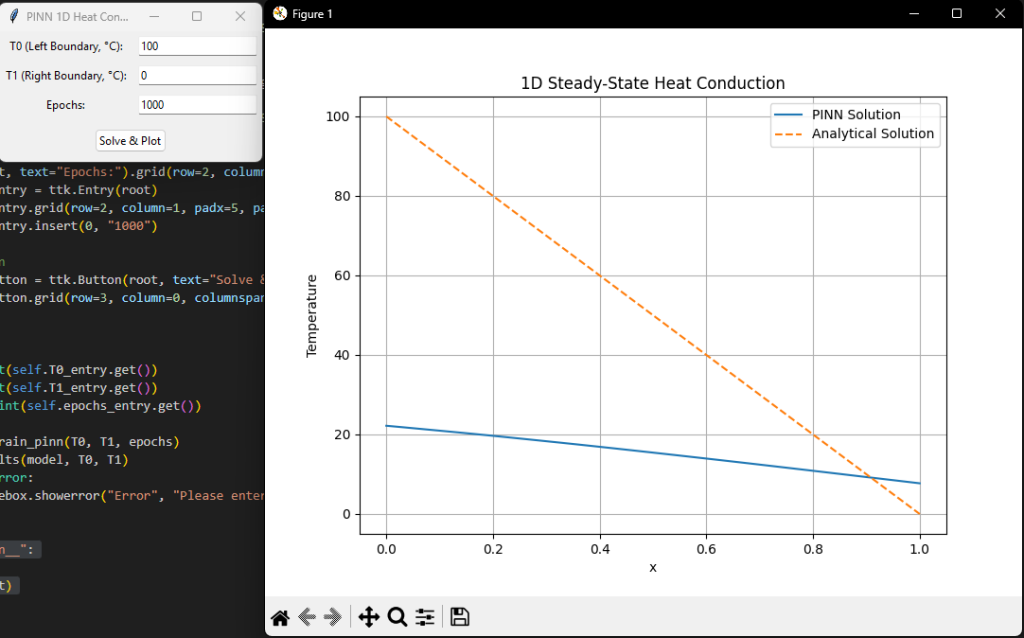
Task: Close the Figure 1 window
Action: point(1002,13)
